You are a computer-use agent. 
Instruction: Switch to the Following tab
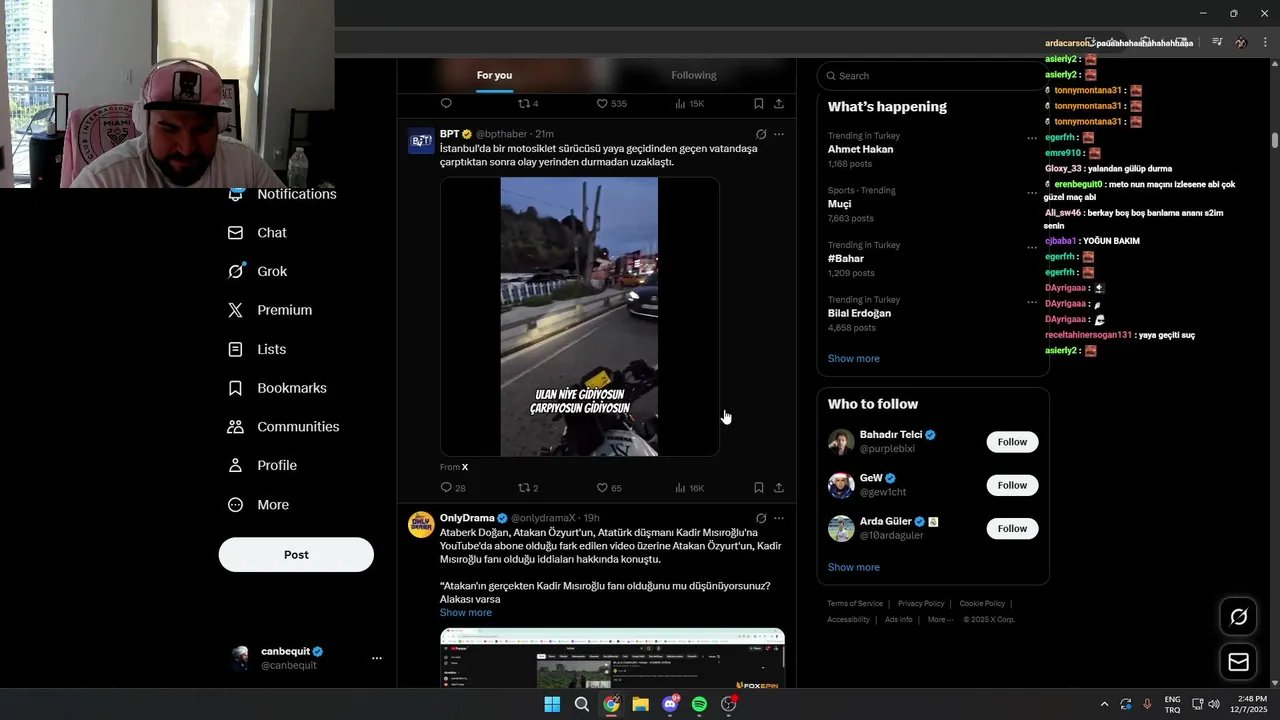pyautogui.click(x=694, y=75)
